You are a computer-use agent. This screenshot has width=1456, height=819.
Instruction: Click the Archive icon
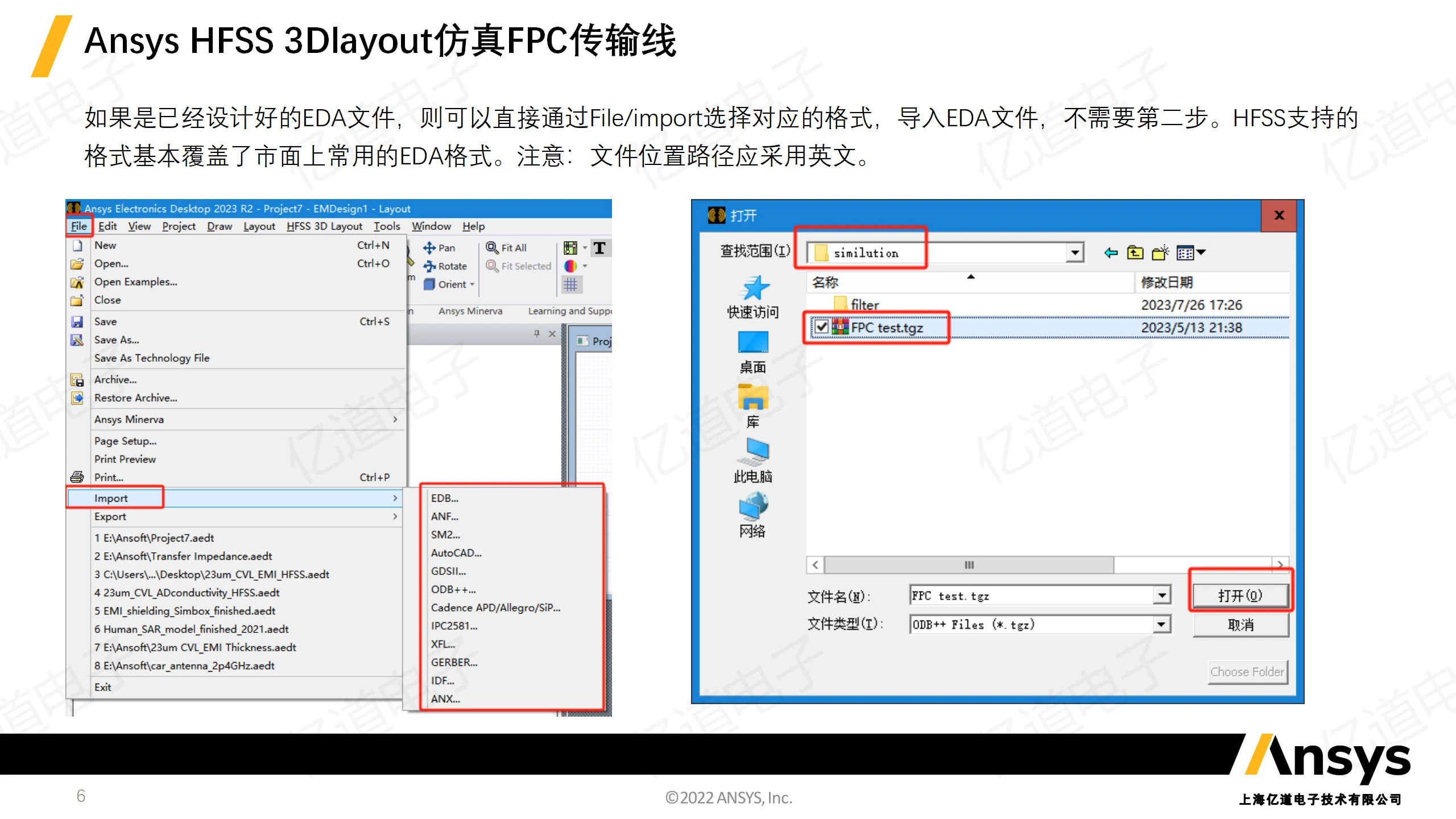[x=77, y=380]
